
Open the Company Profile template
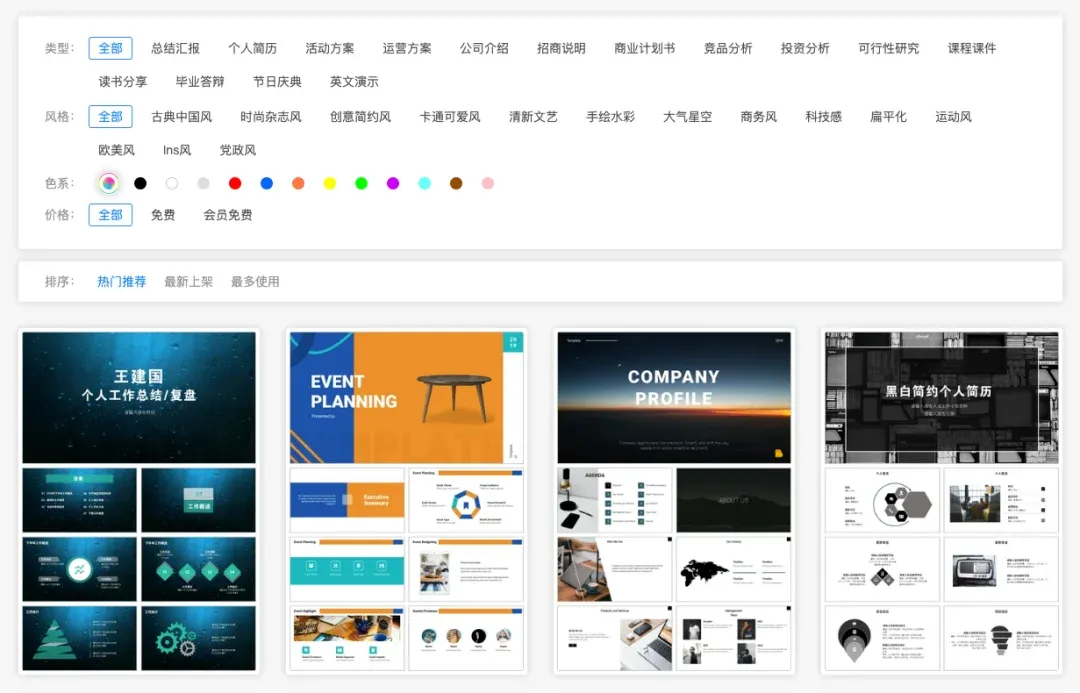point(673,397)
